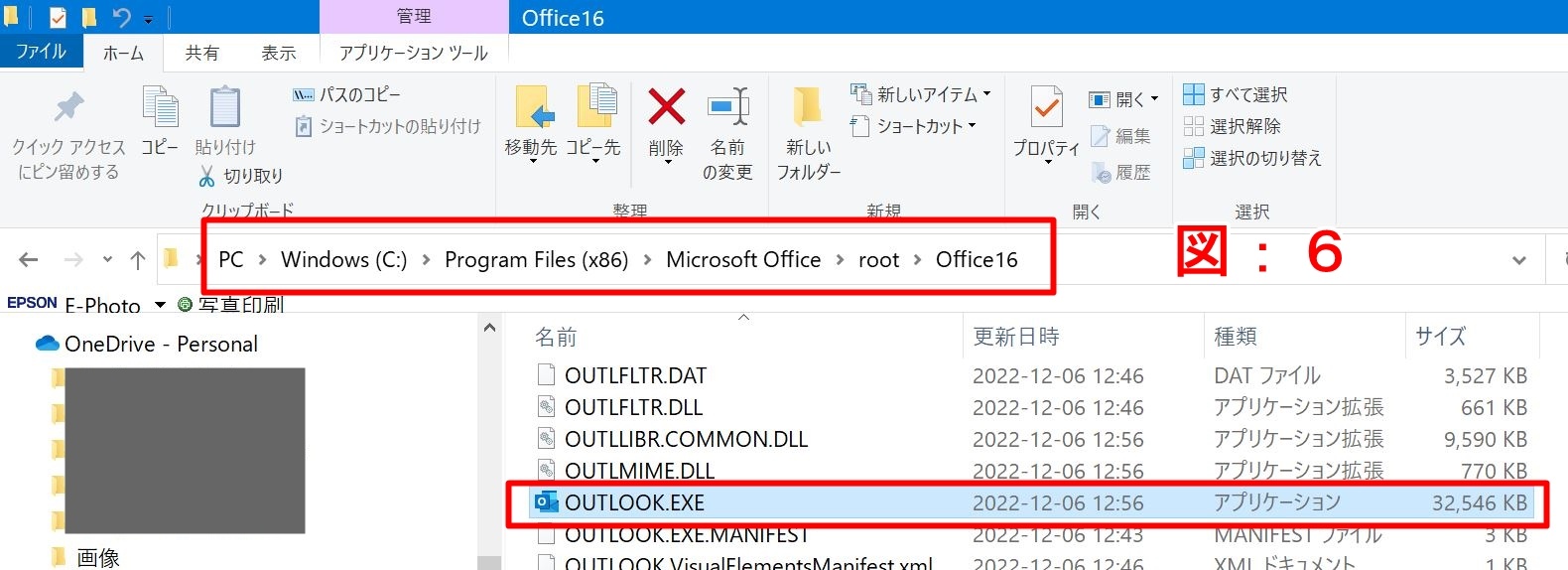Open ショートカット (Easy access) dropdown
This screenshot has width=1568, height=570.
pos(913,126)
